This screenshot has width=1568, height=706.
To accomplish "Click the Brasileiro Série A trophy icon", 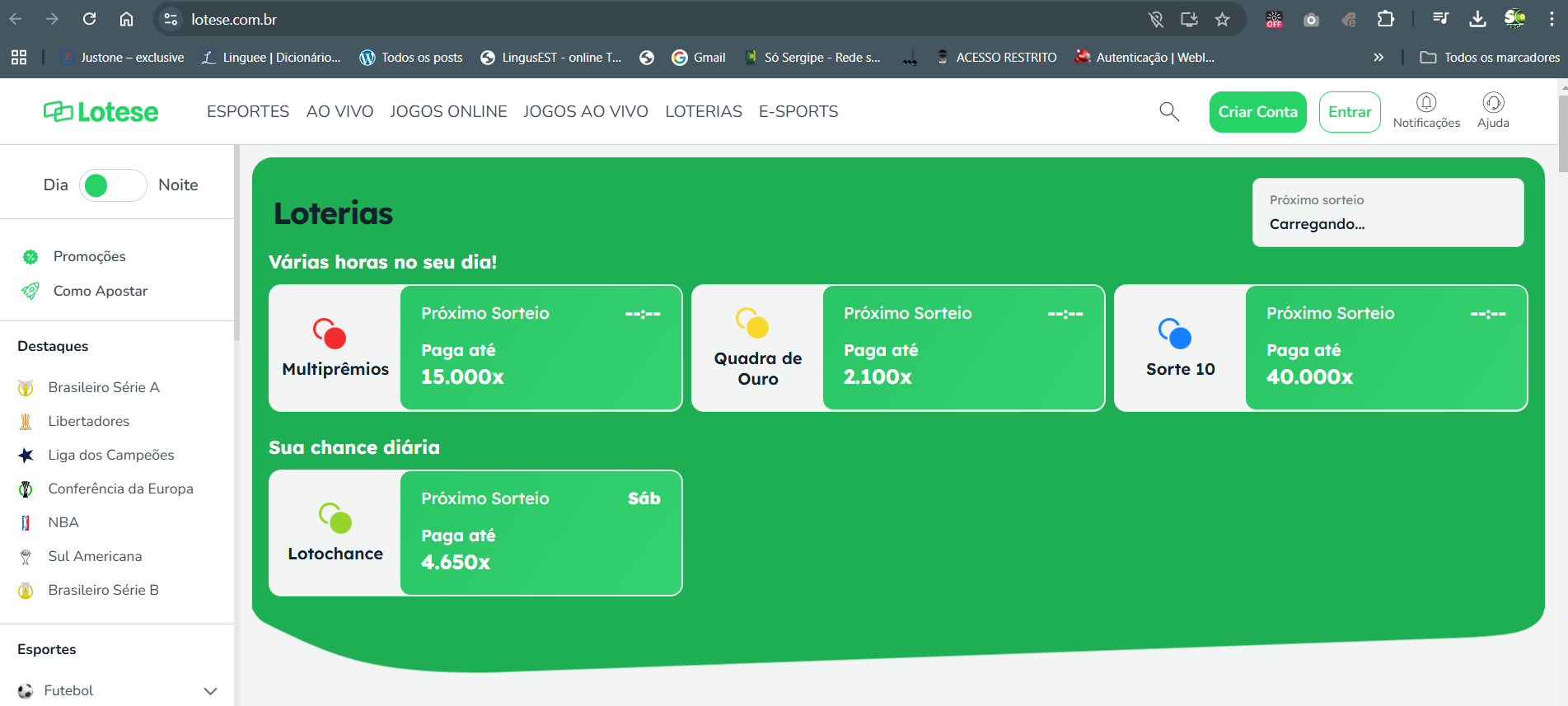I will point(26,387).
